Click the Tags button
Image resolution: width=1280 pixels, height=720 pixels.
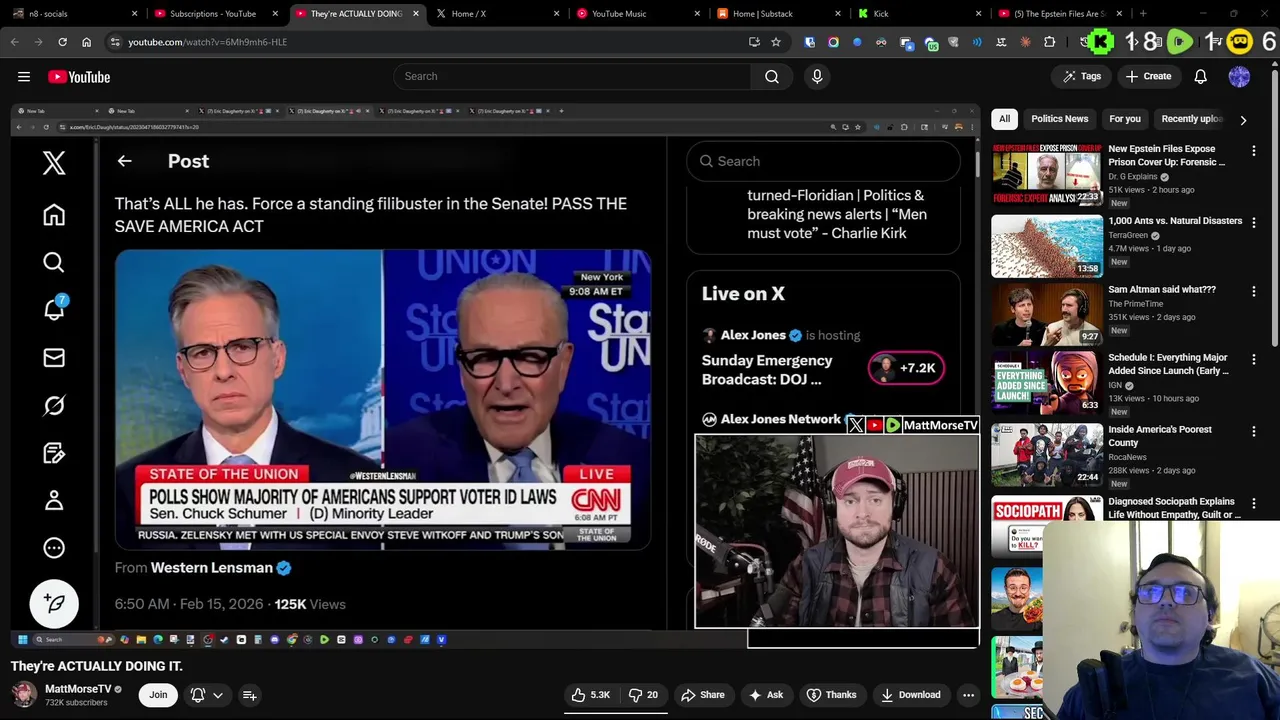click(x=1082, y=76)
